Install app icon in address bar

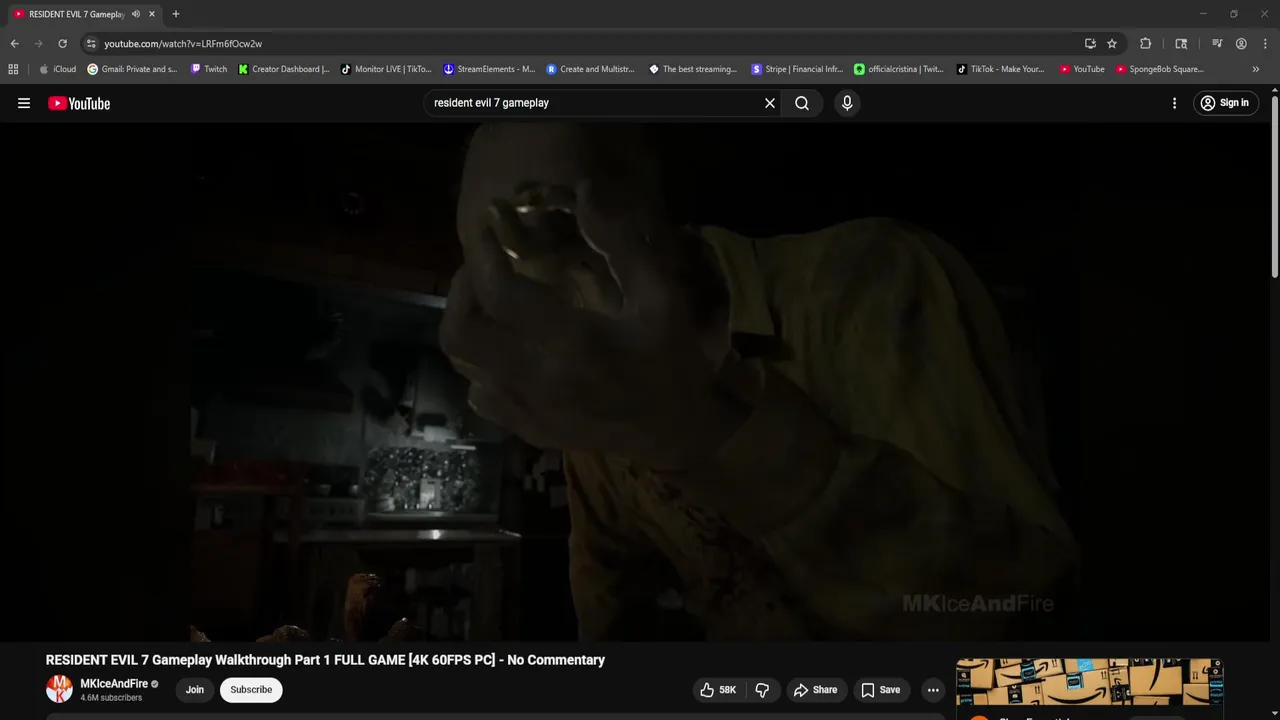point(1090,44)
